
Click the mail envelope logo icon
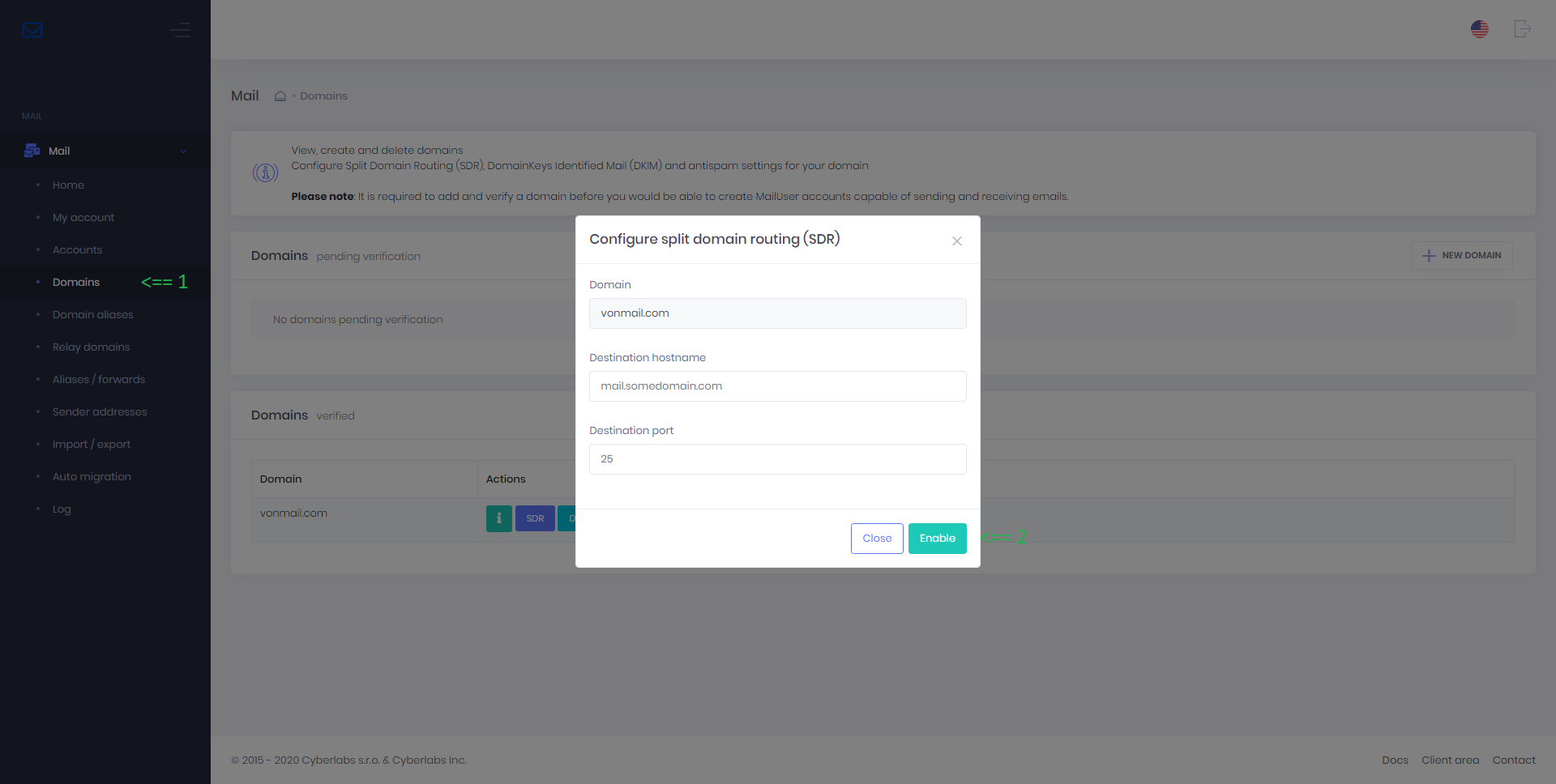point(32,31)
